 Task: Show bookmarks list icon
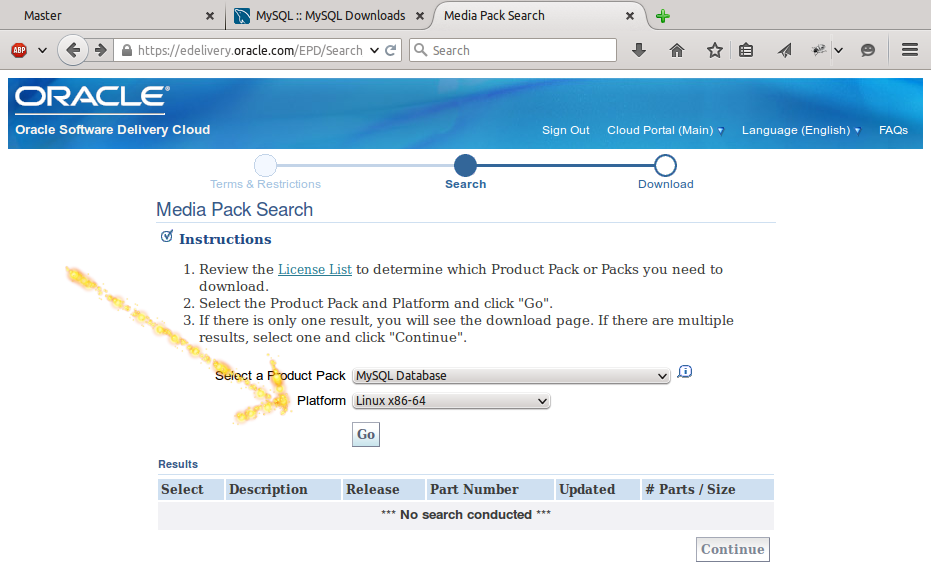tap(746, 50)
